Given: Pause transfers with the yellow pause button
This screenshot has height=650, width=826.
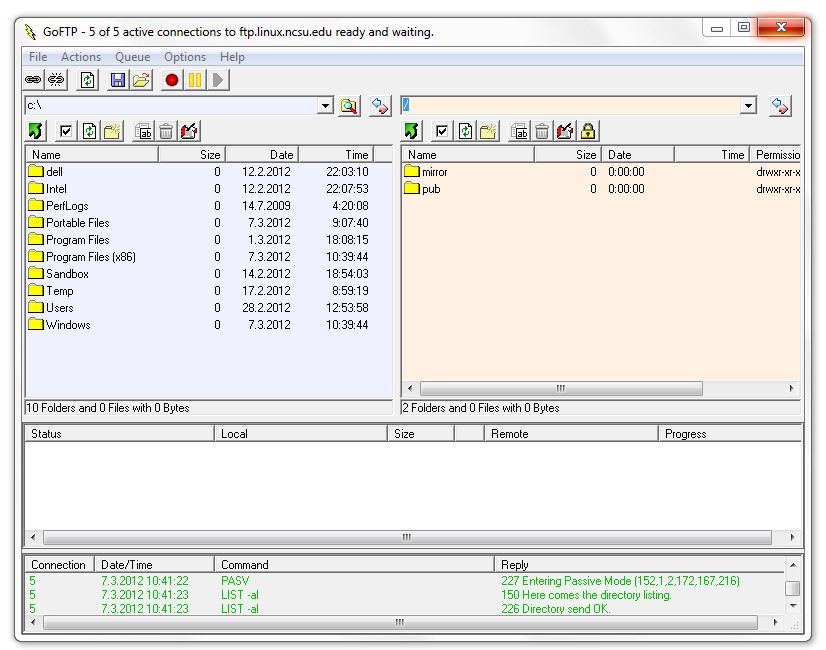Looking at the screenshot, I should click(195, 80).
